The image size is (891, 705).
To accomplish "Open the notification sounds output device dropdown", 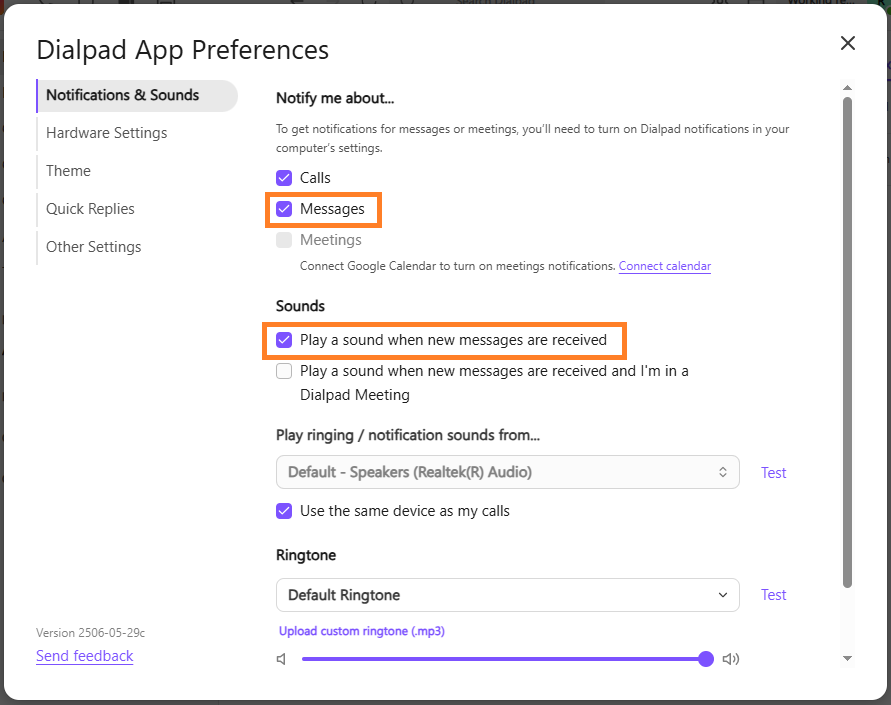I will pos(507,472).
